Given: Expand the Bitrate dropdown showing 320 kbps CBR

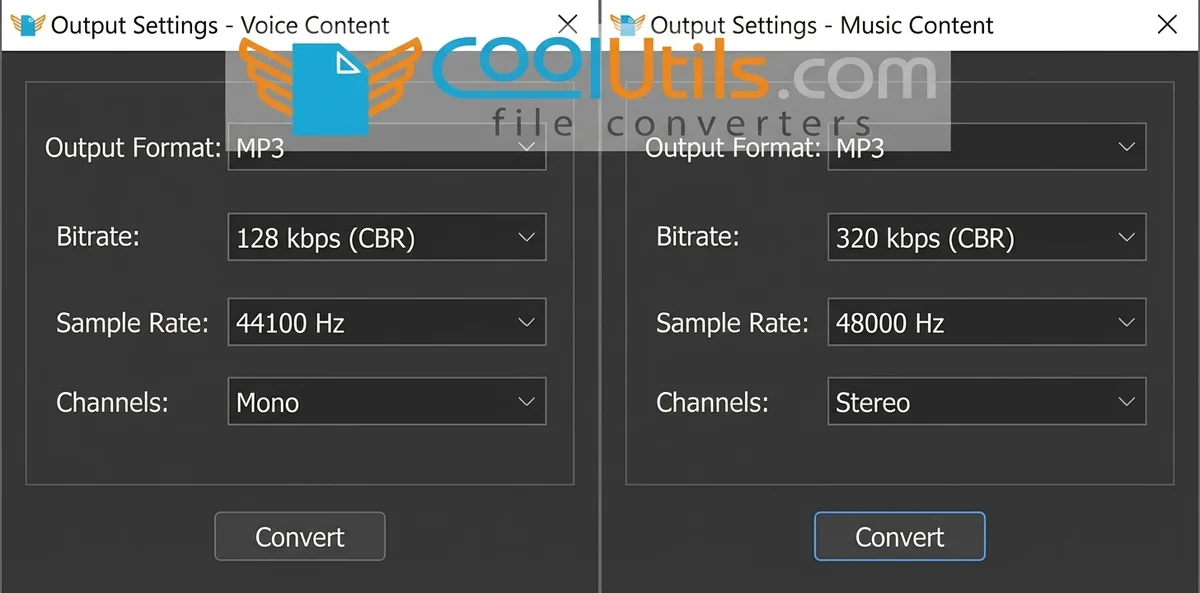Looking at the screenshot, I should pyautogui.click(x=987, y=237).
